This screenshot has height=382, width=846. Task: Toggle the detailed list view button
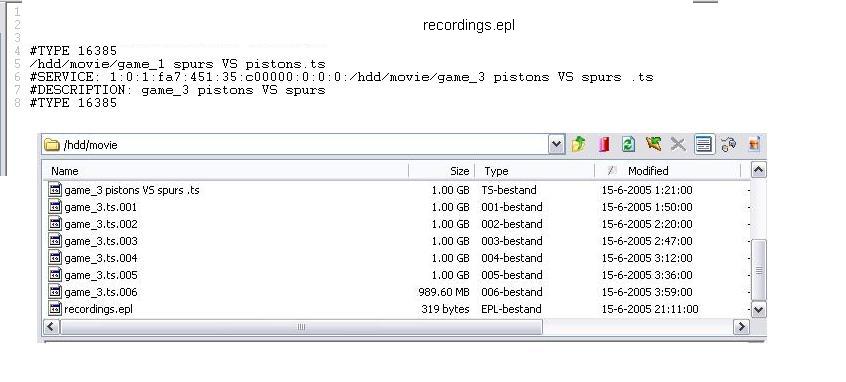(704, 145)
